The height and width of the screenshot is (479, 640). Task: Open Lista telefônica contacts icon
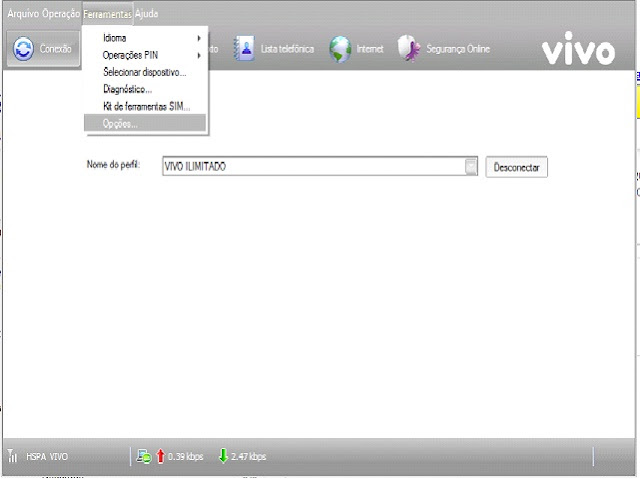(244, 49)
